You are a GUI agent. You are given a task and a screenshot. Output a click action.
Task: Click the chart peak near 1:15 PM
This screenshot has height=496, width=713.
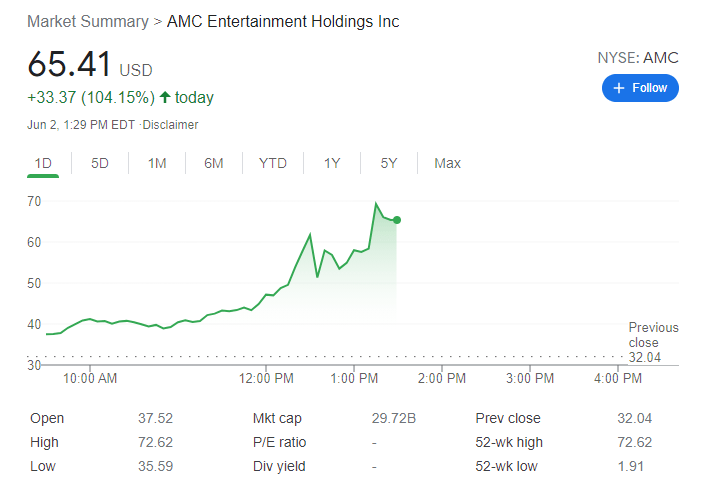click(x=376, y=204)
